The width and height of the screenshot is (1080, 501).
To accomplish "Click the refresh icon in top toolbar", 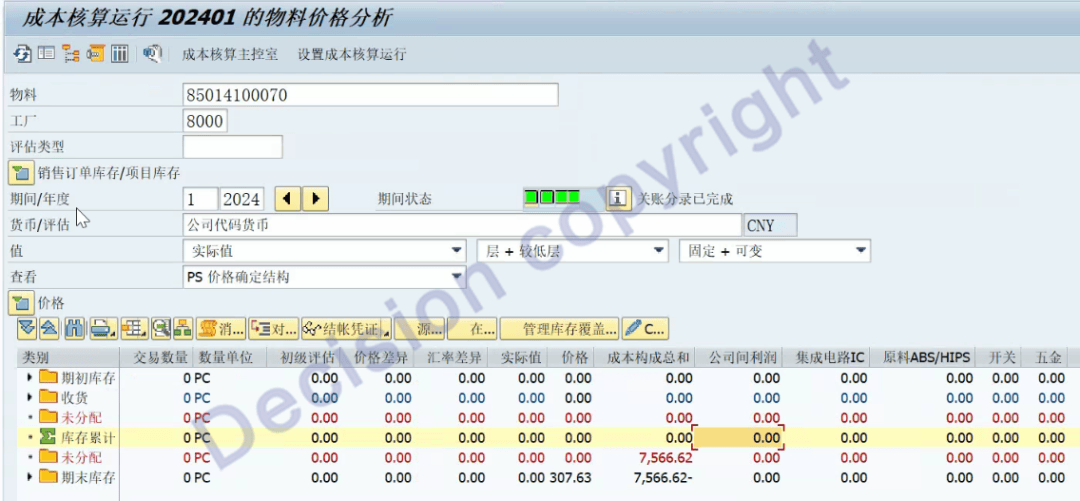I will click(21, 54).
